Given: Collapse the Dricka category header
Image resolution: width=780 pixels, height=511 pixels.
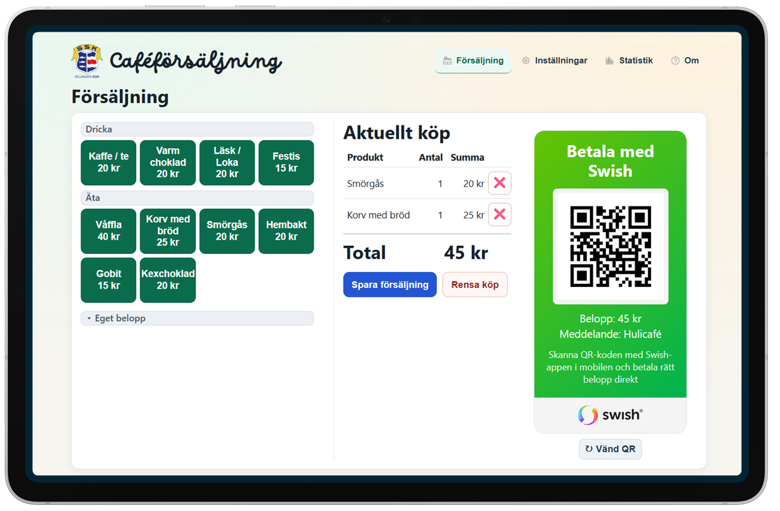Looking at the screenshot, I should [197, 129].
